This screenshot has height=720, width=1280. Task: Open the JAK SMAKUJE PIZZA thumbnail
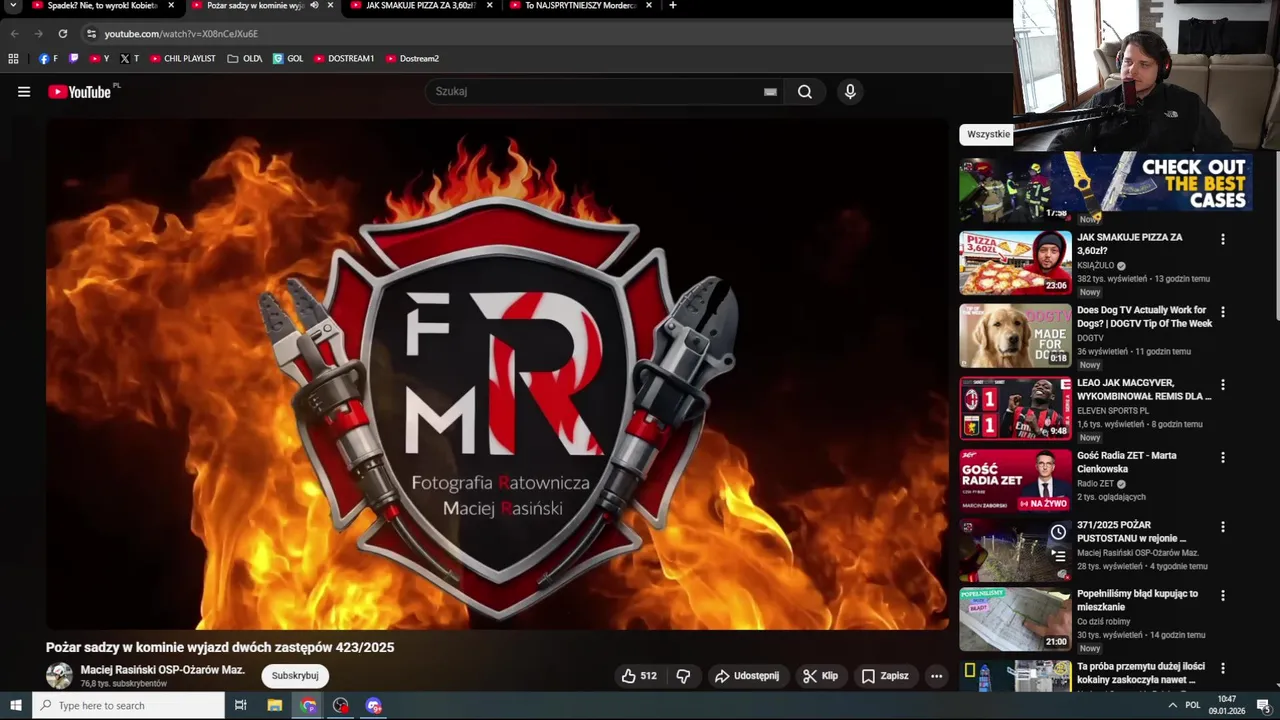[1015, 263]
